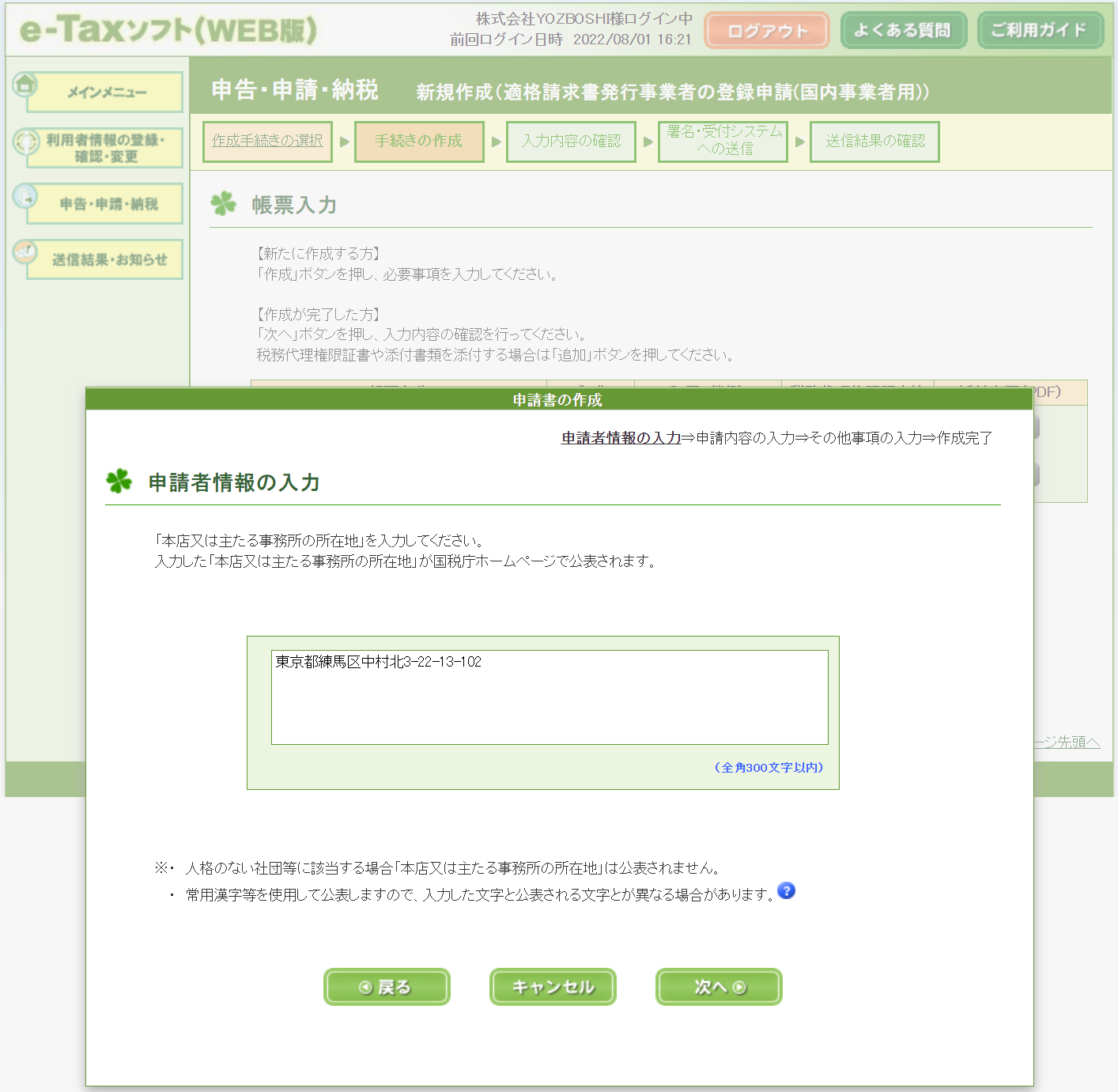Click the キャンセル button

[x=553, y=987]
